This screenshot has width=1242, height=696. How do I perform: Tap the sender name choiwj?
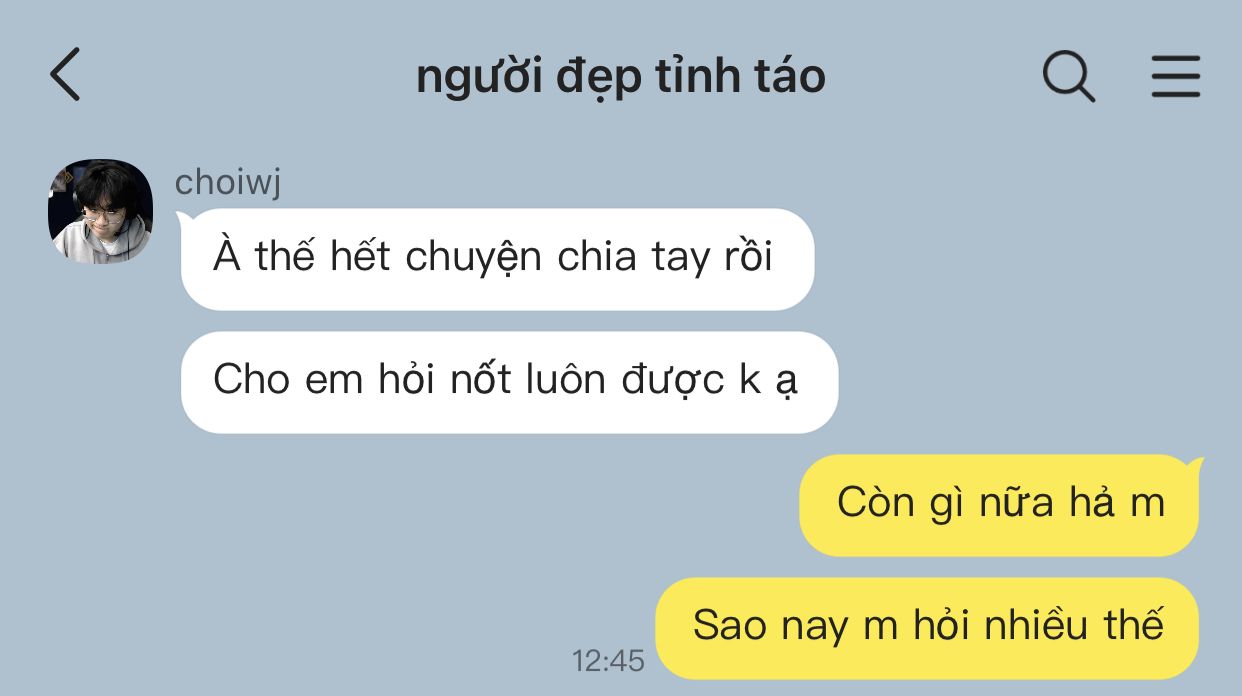[228, 183]
